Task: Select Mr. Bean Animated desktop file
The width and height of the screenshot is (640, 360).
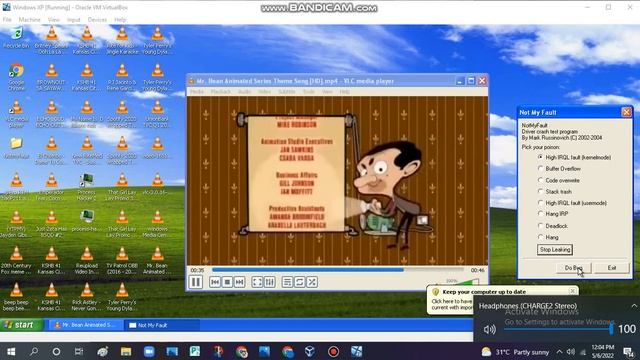Action: click(157, 261)
